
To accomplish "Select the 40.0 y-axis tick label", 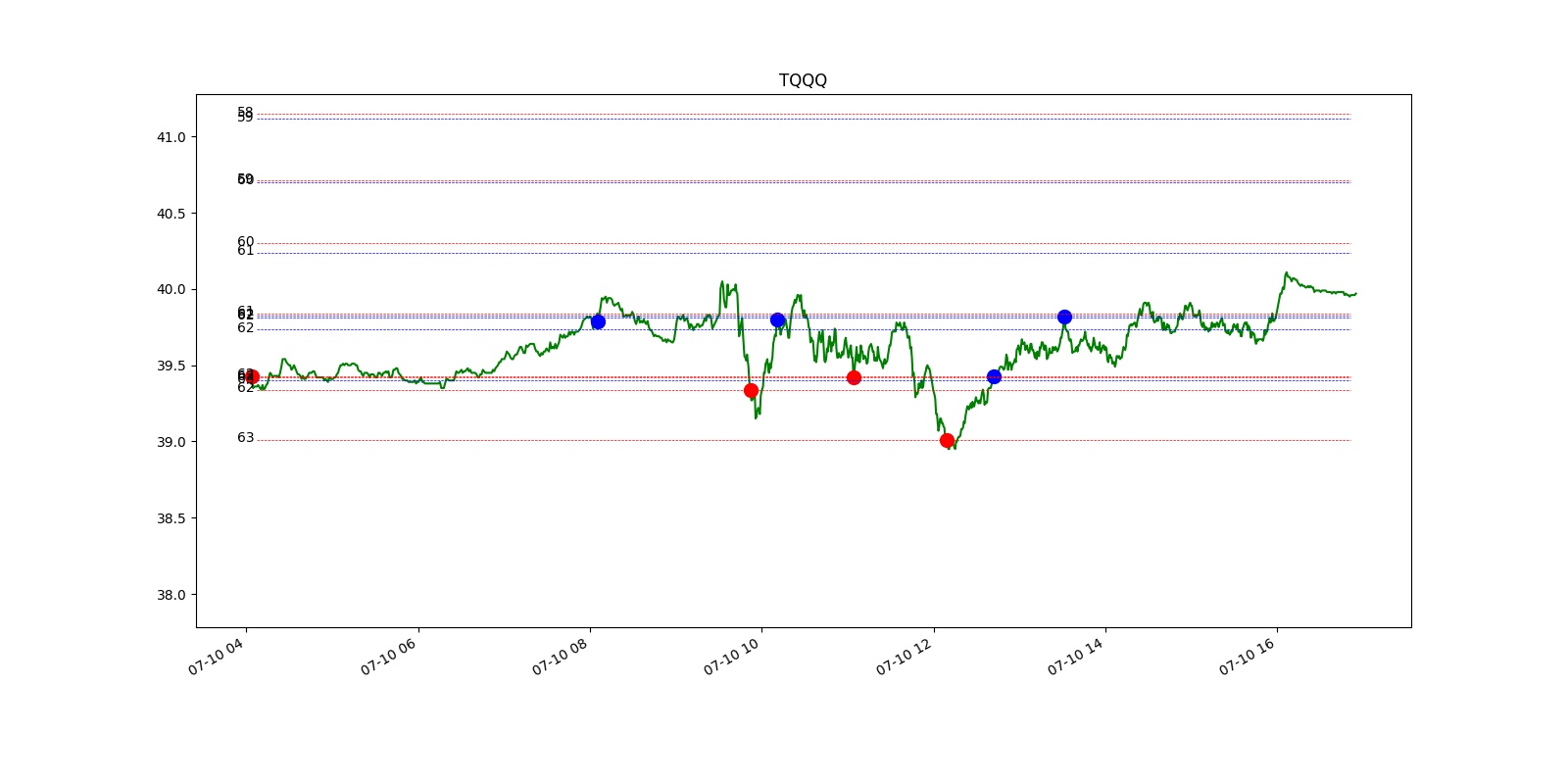I will coord(171,290).
